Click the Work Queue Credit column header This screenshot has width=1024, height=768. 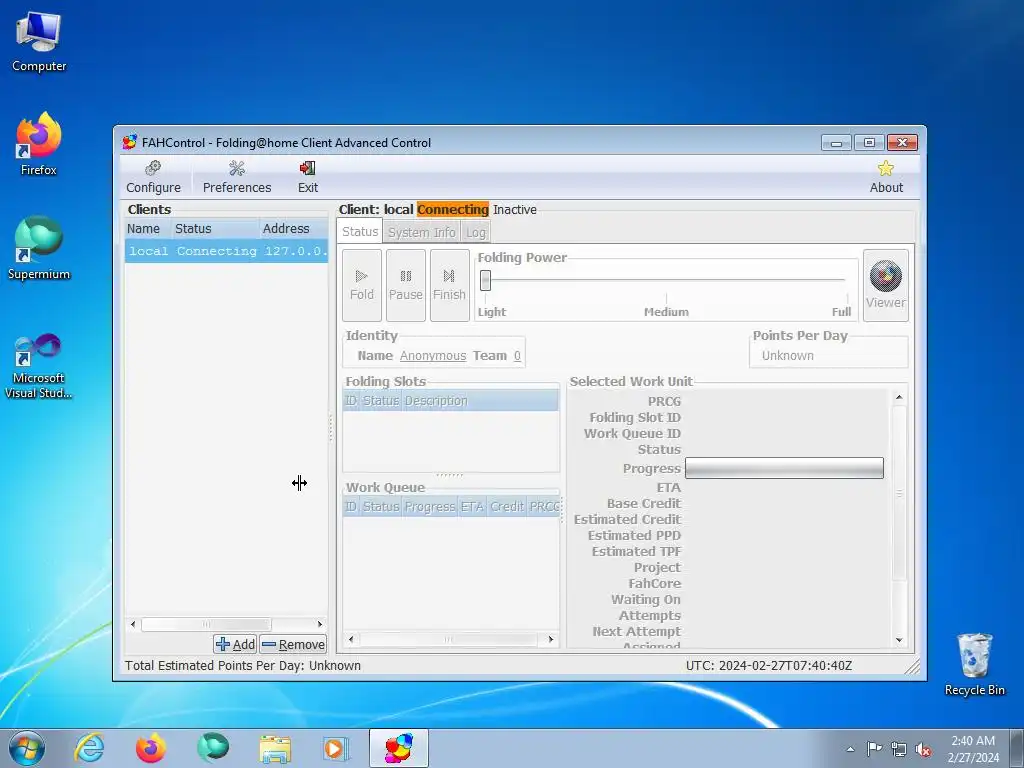point(507,507)
